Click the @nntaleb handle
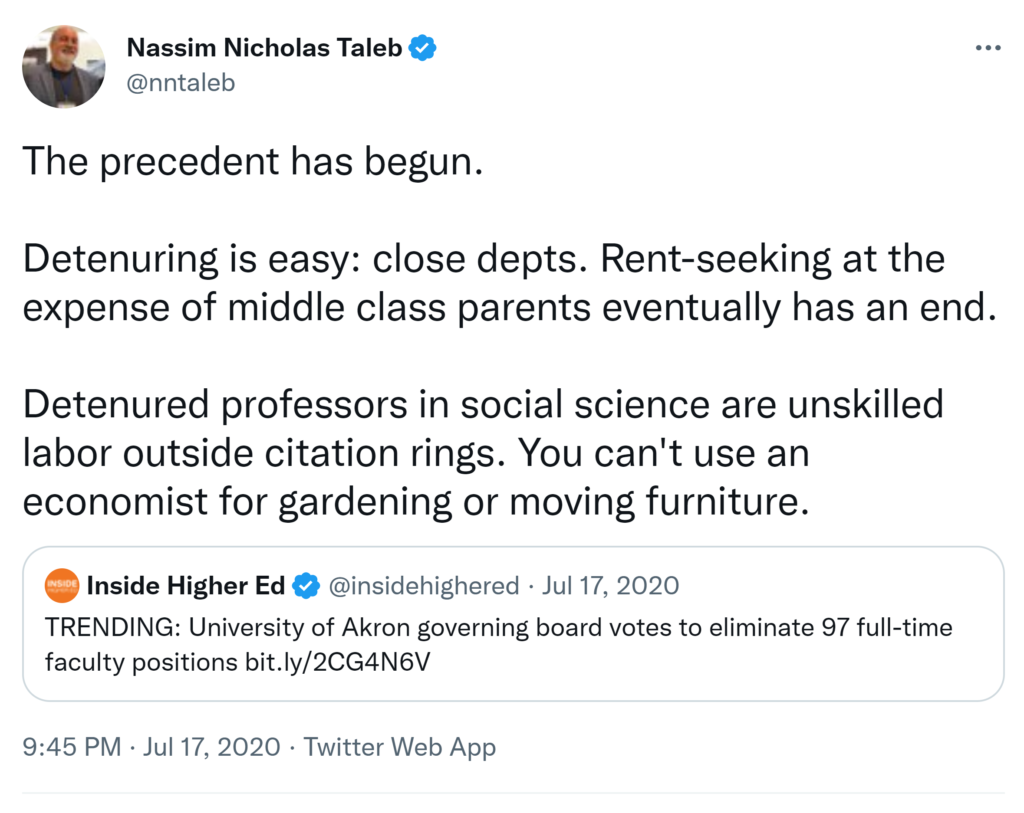 pyautogui.click(x=181, y=83)
